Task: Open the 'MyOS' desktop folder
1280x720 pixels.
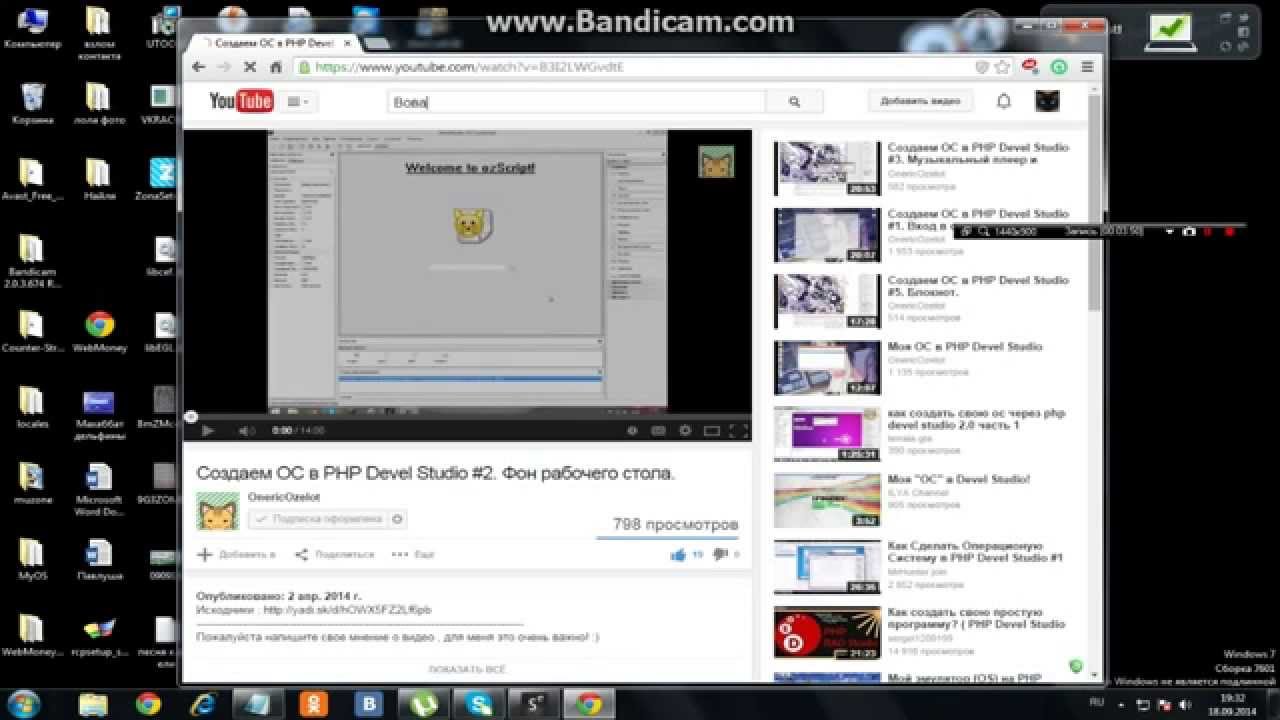Action: [x=32, y=560]
